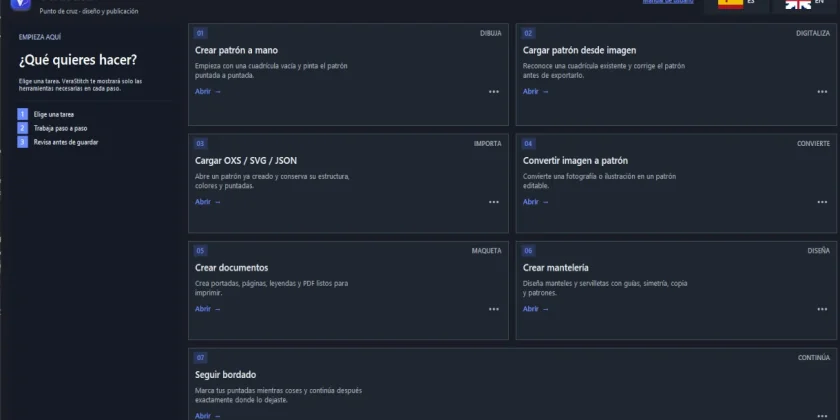Viewport: 840px width, 420px height.
Task: Click the CONVIERTE tag label
Action: (x=813, y=144)
